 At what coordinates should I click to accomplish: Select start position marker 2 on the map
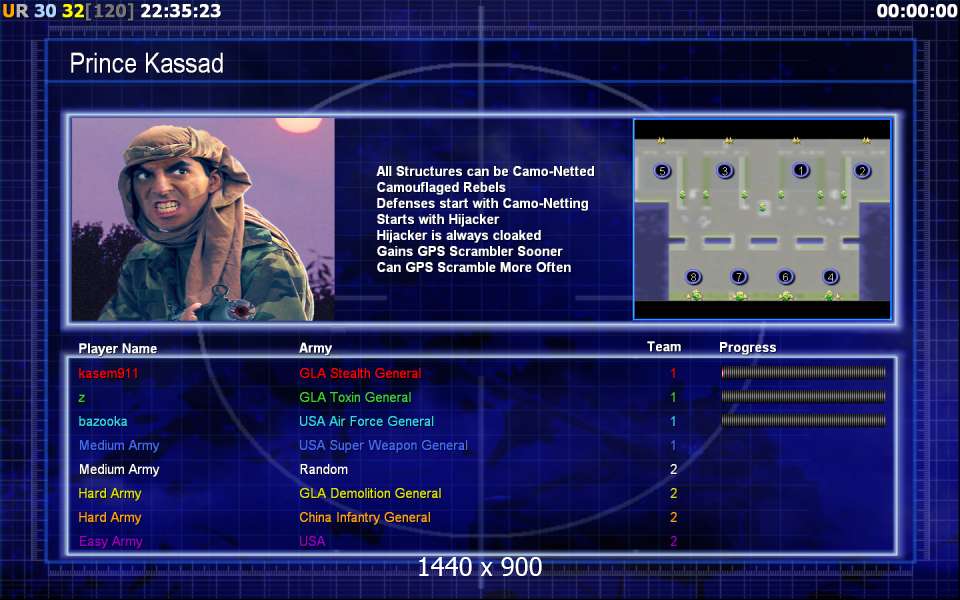coord(862,171)
